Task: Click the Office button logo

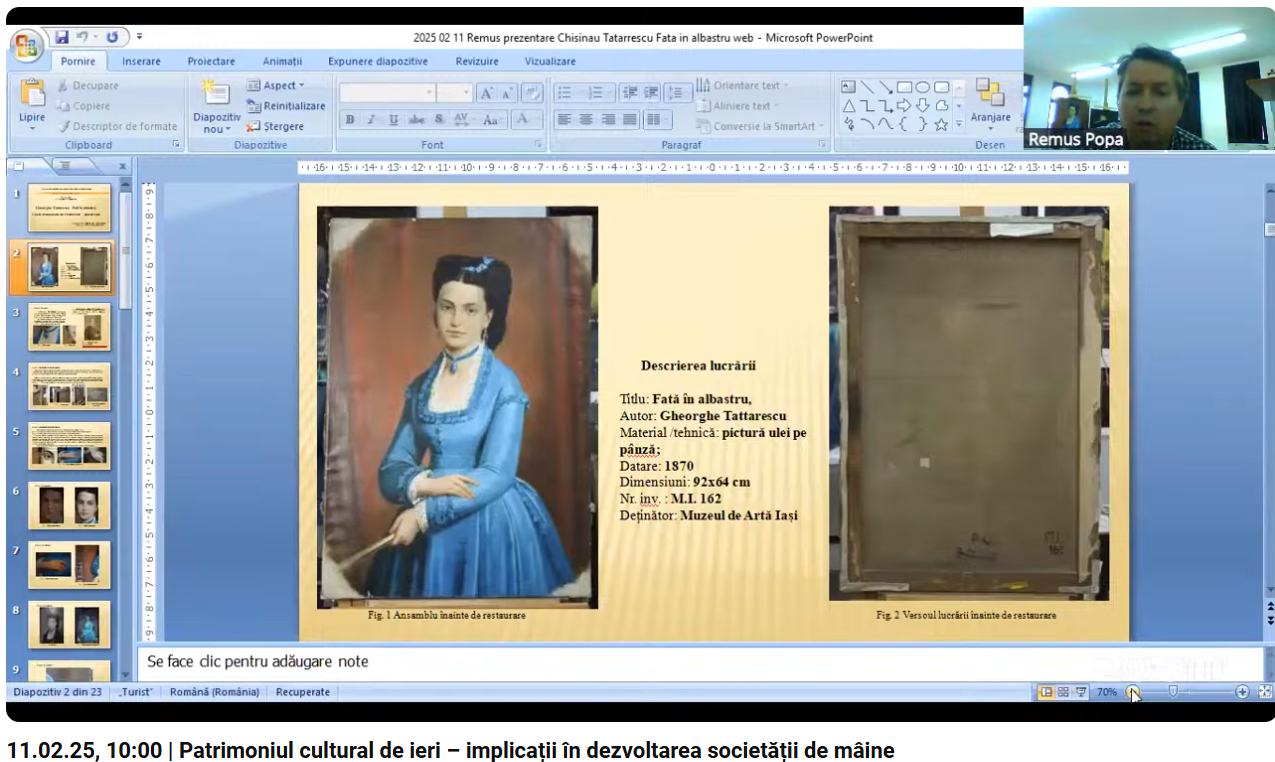Action: 26,44
